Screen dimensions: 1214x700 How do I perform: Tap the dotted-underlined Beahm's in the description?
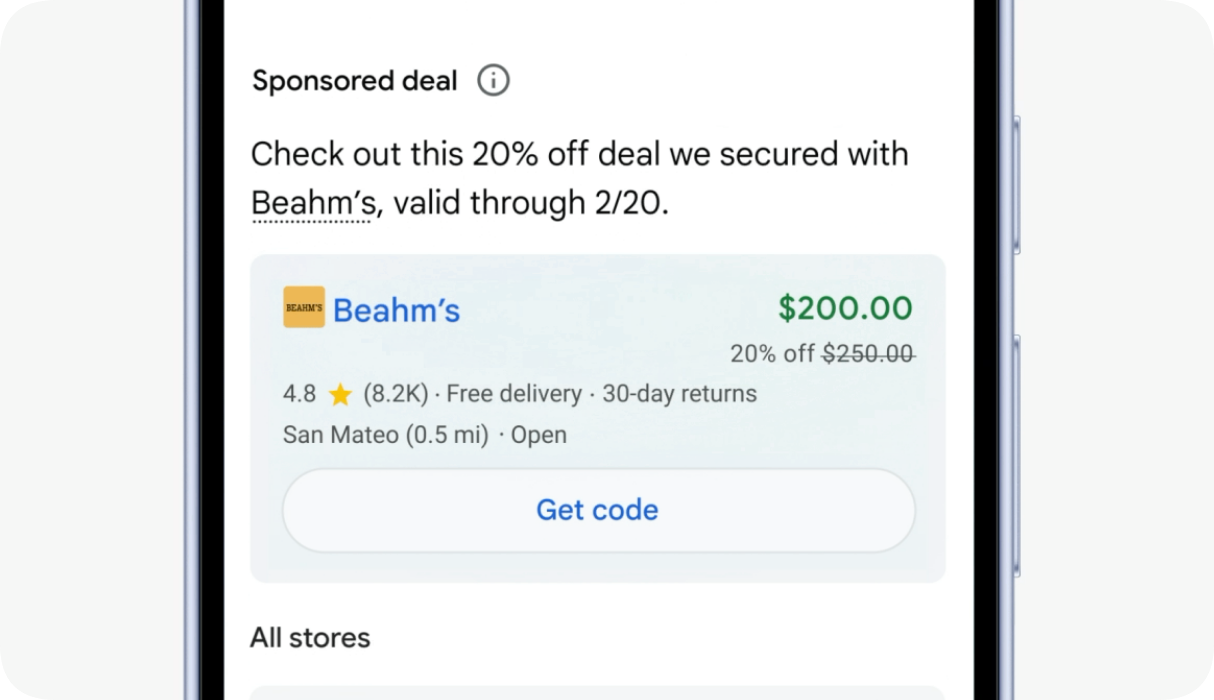(312, 203)
